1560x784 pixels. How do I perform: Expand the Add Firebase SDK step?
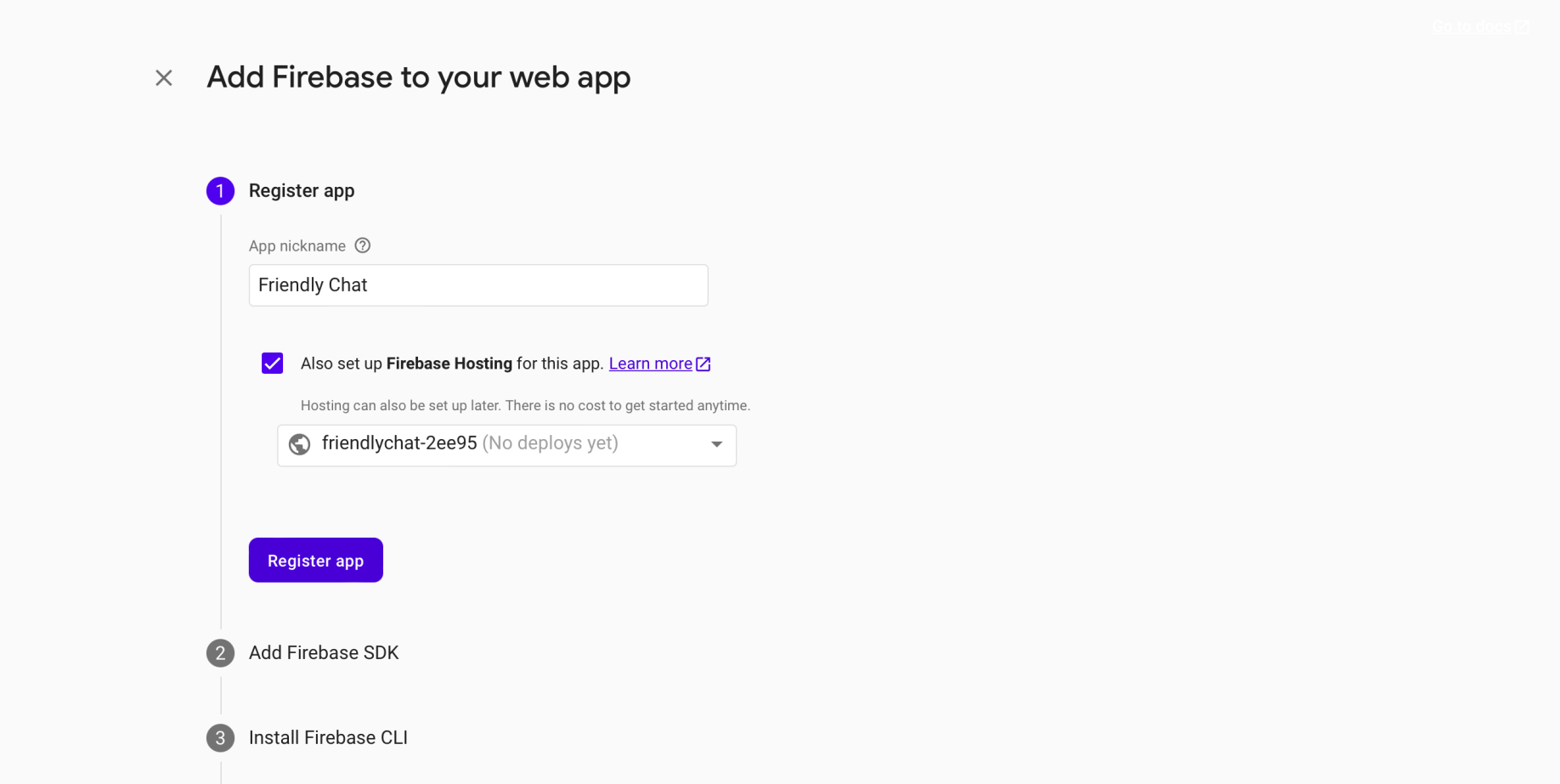[324, 653]
